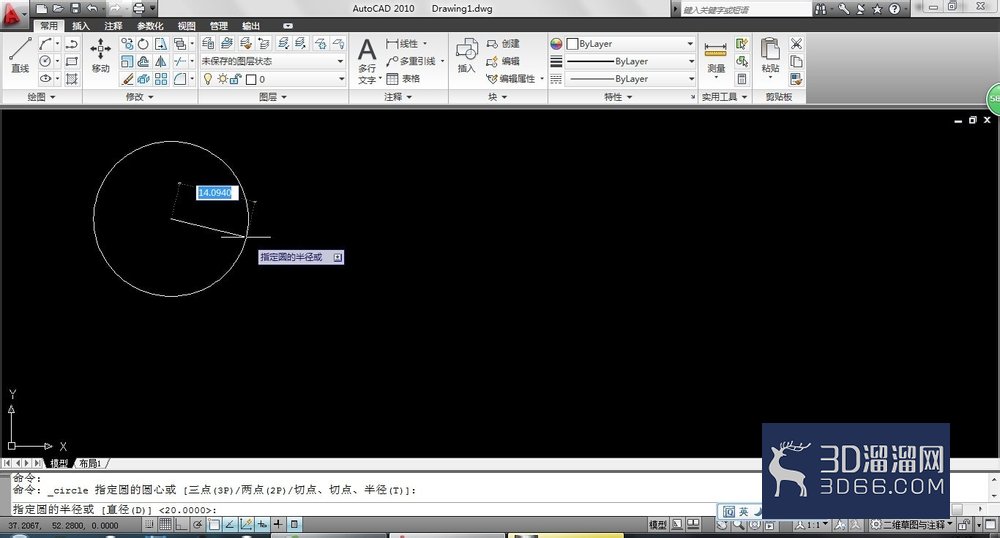Open the 未保存的图层状态 layer state dropdown
Image resolution: width=1000 pixels, height=538 pixels.
coord(273,61)
